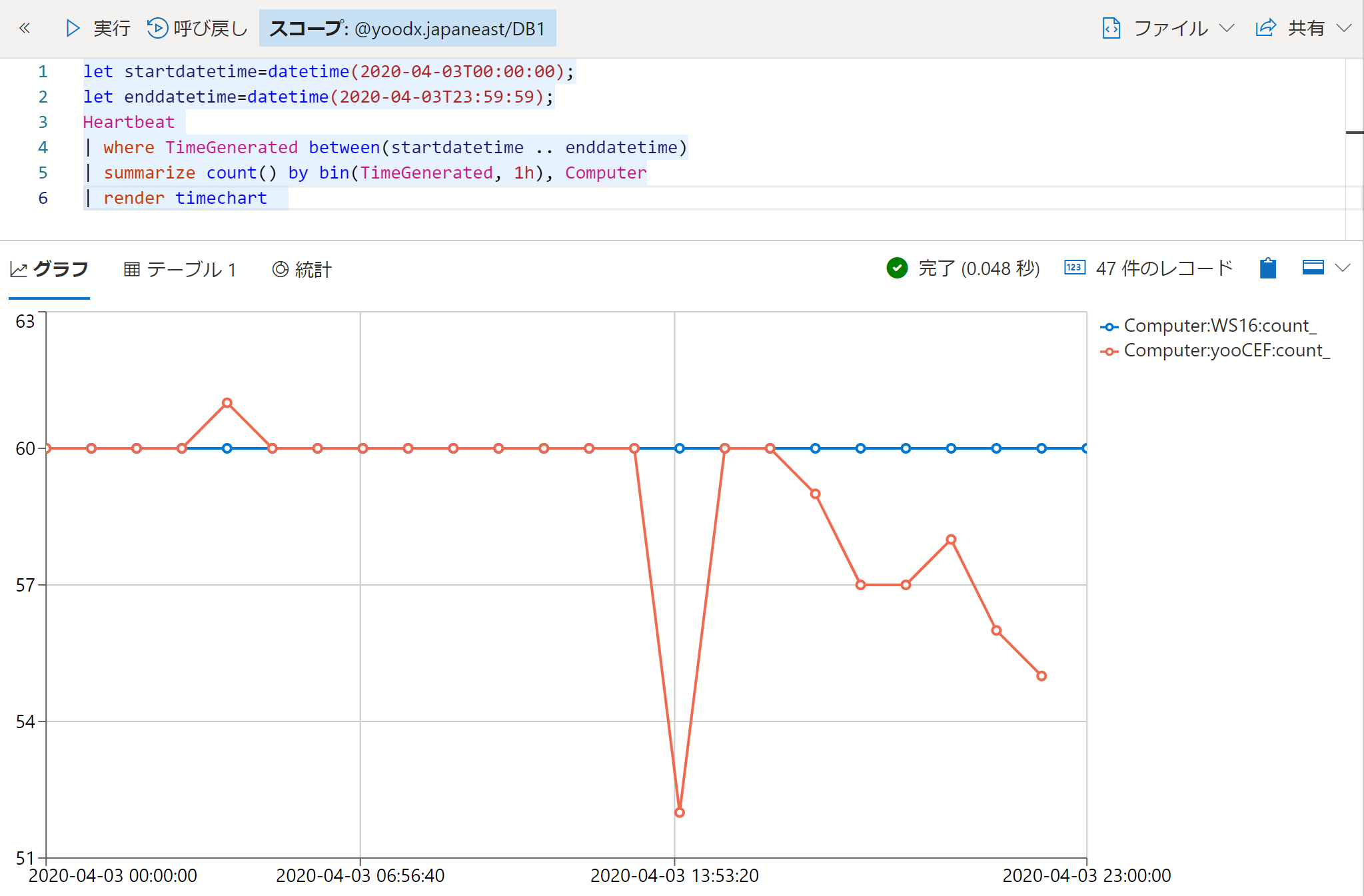The image size is (1364, 896).
Task: Click the record count 123 icon
Action: point(1075,268)
